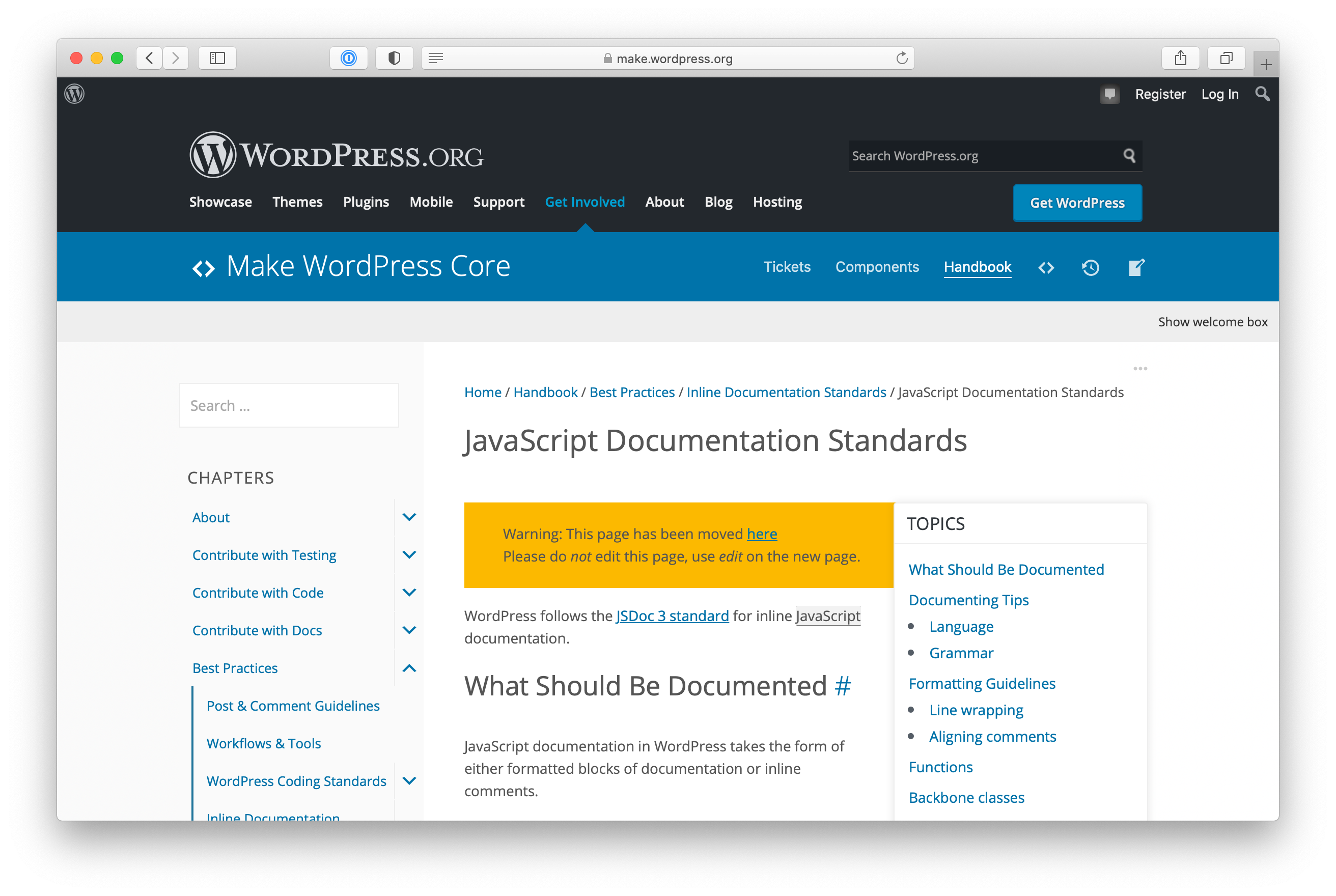
Task: Click the Search WordPress.org field
Action: [x=983, y=156]
